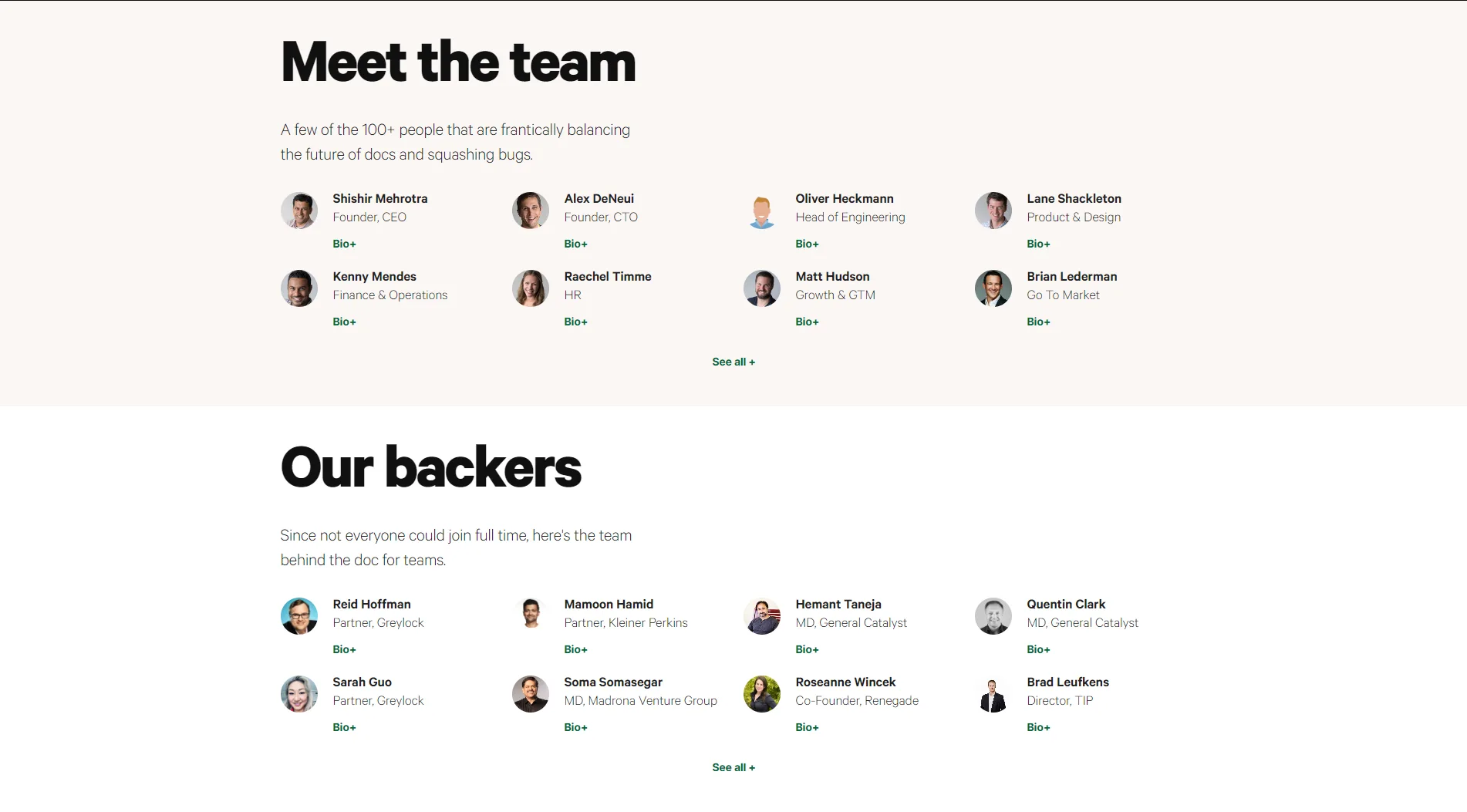Viewport: 1467px width, 812px height.
Task: Expand Bio+ under Raechel Timme
Action: [575, 322]
